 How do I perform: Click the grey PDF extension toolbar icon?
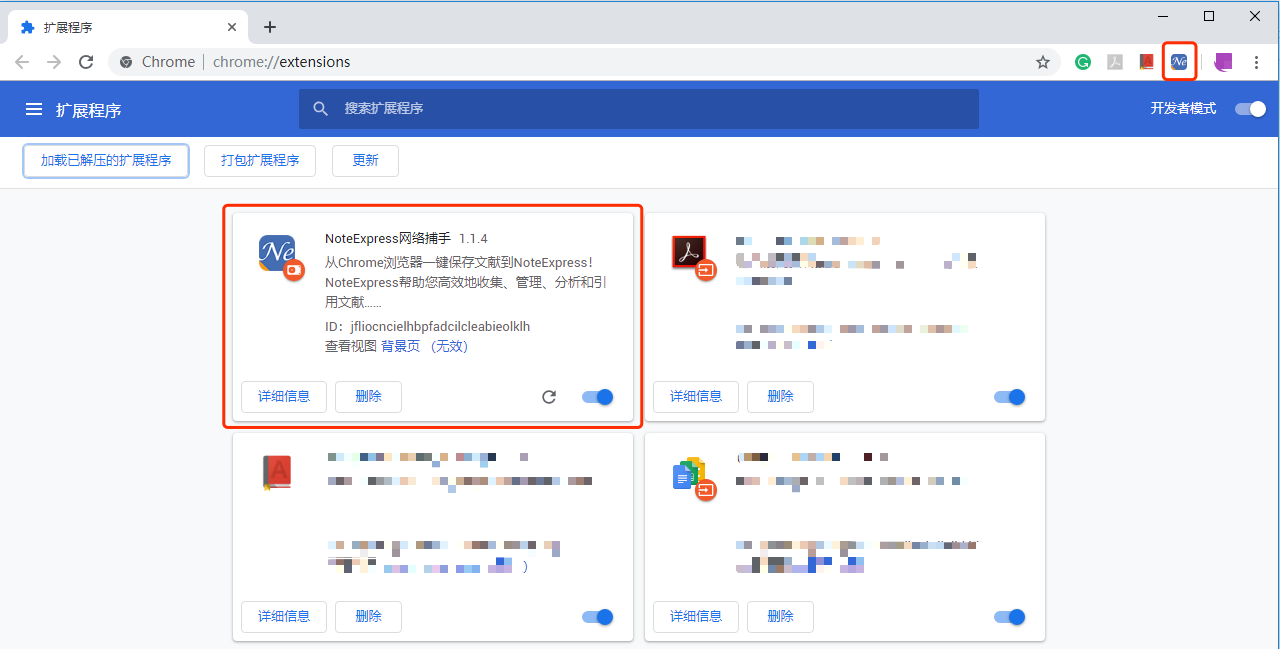(x=1115, y=62)
